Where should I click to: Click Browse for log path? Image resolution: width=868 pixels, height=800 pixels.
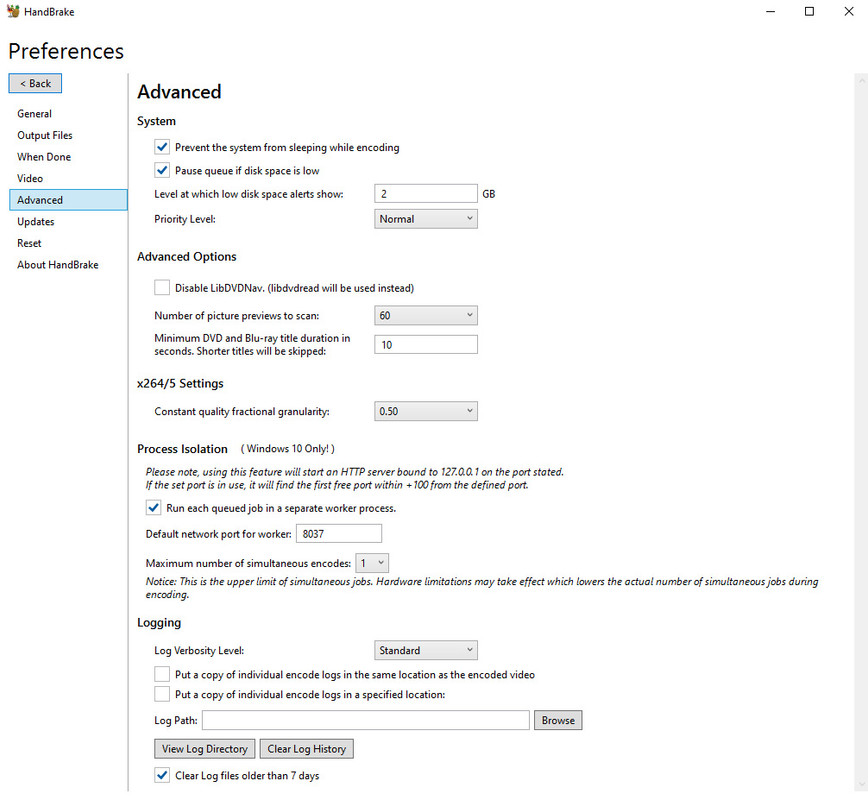pyautogui.click(x=558, y=720)
